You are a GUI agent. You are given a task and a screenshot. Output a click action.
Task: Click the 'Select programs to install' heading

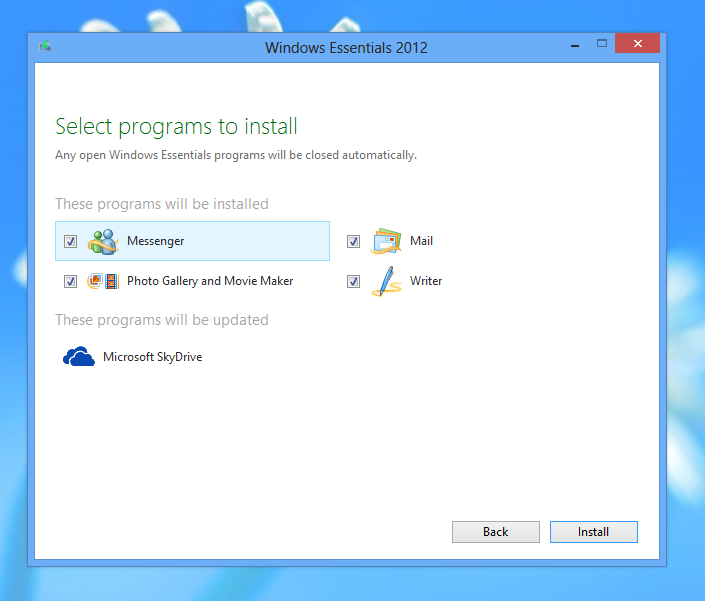176,126
